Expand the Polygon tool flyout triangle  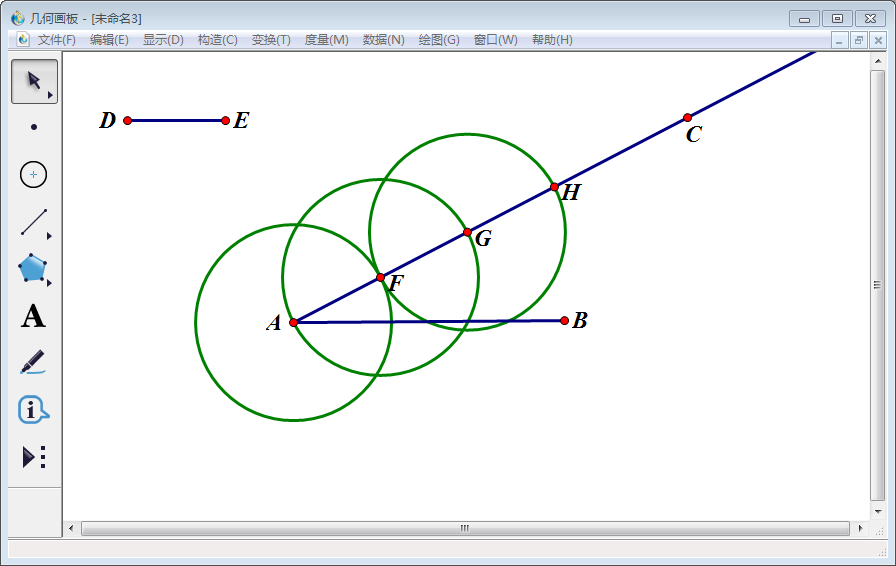coord(49,283)
